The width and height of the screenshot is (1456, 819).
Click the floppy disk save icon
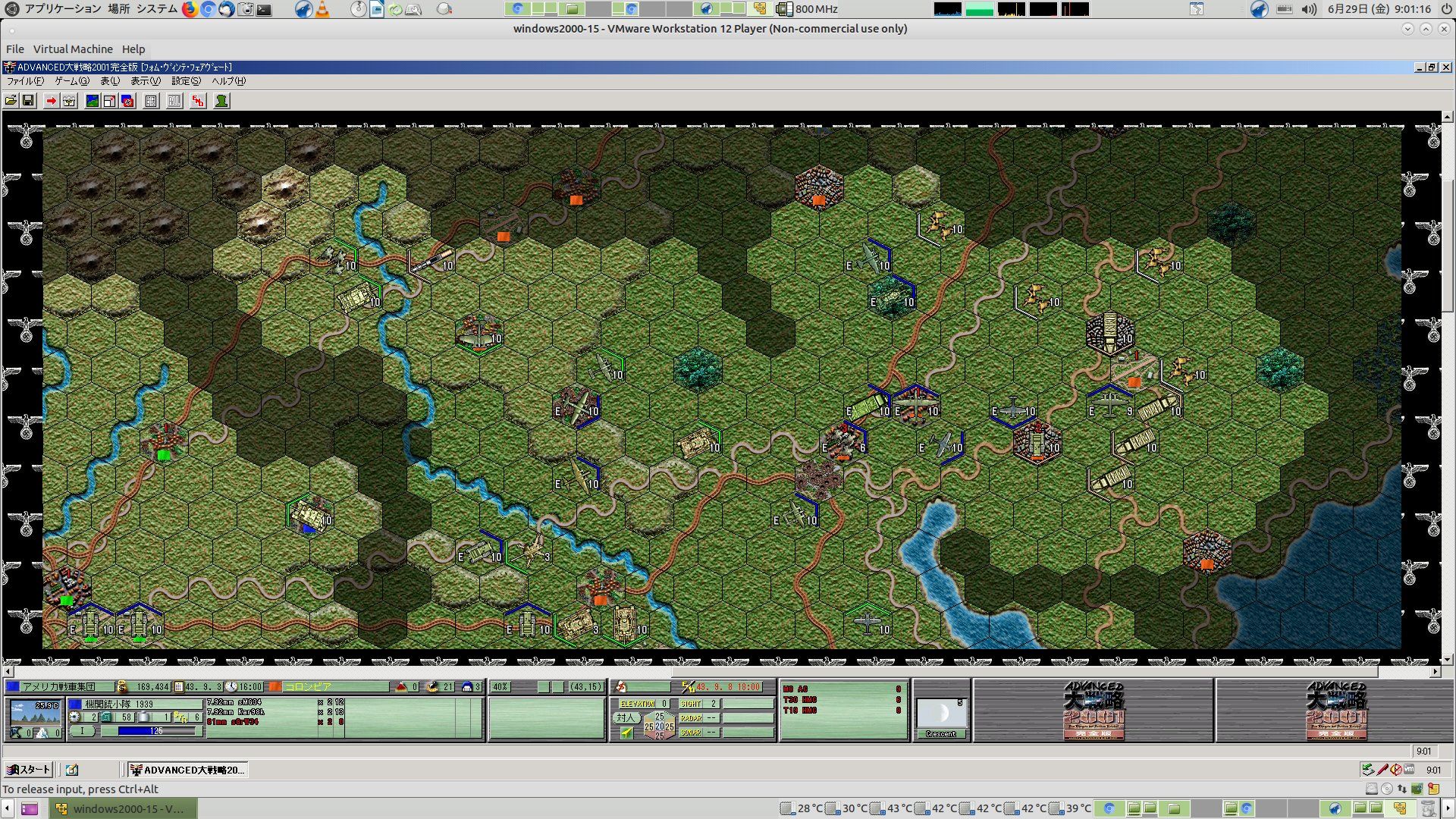point(28,101)
